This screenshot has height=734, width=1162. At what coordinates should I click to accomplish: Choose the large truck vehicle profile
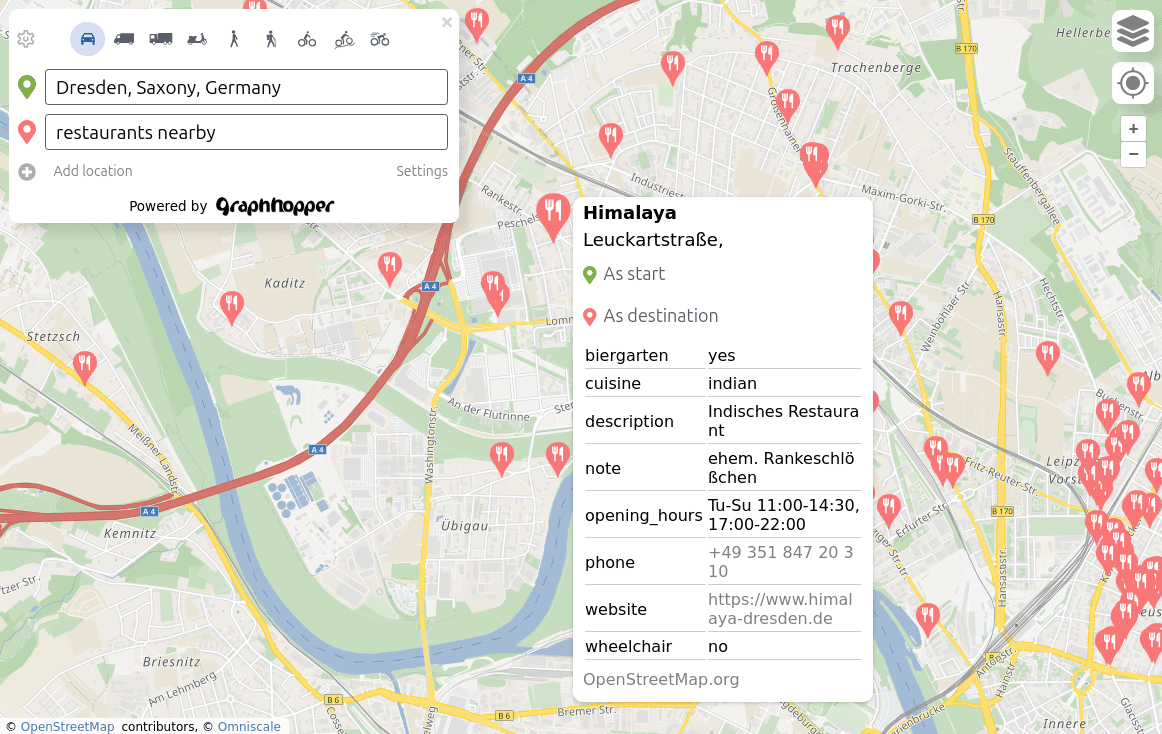click(161, 39)
